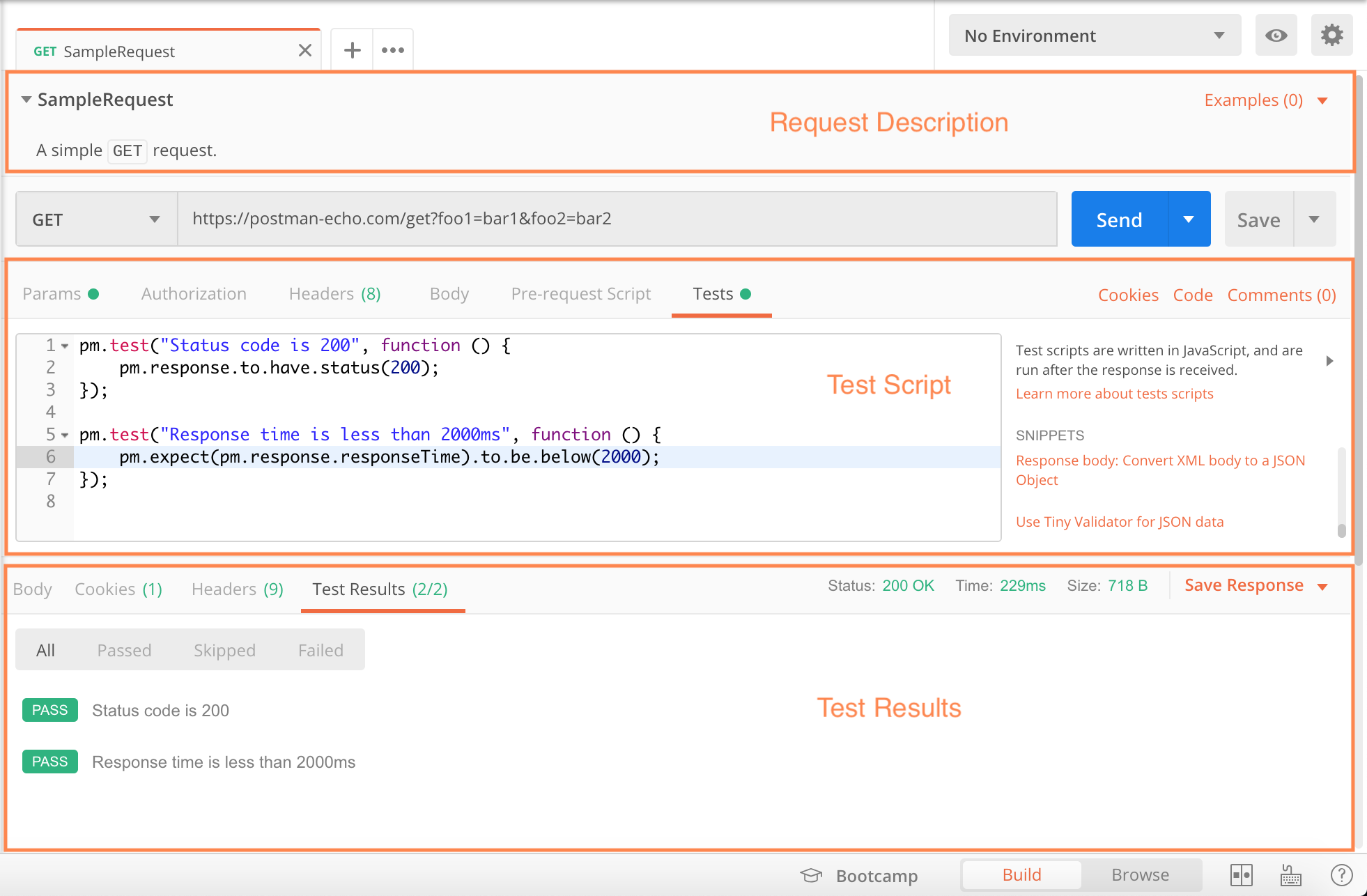Filter test results to Failed

[320, 650]
